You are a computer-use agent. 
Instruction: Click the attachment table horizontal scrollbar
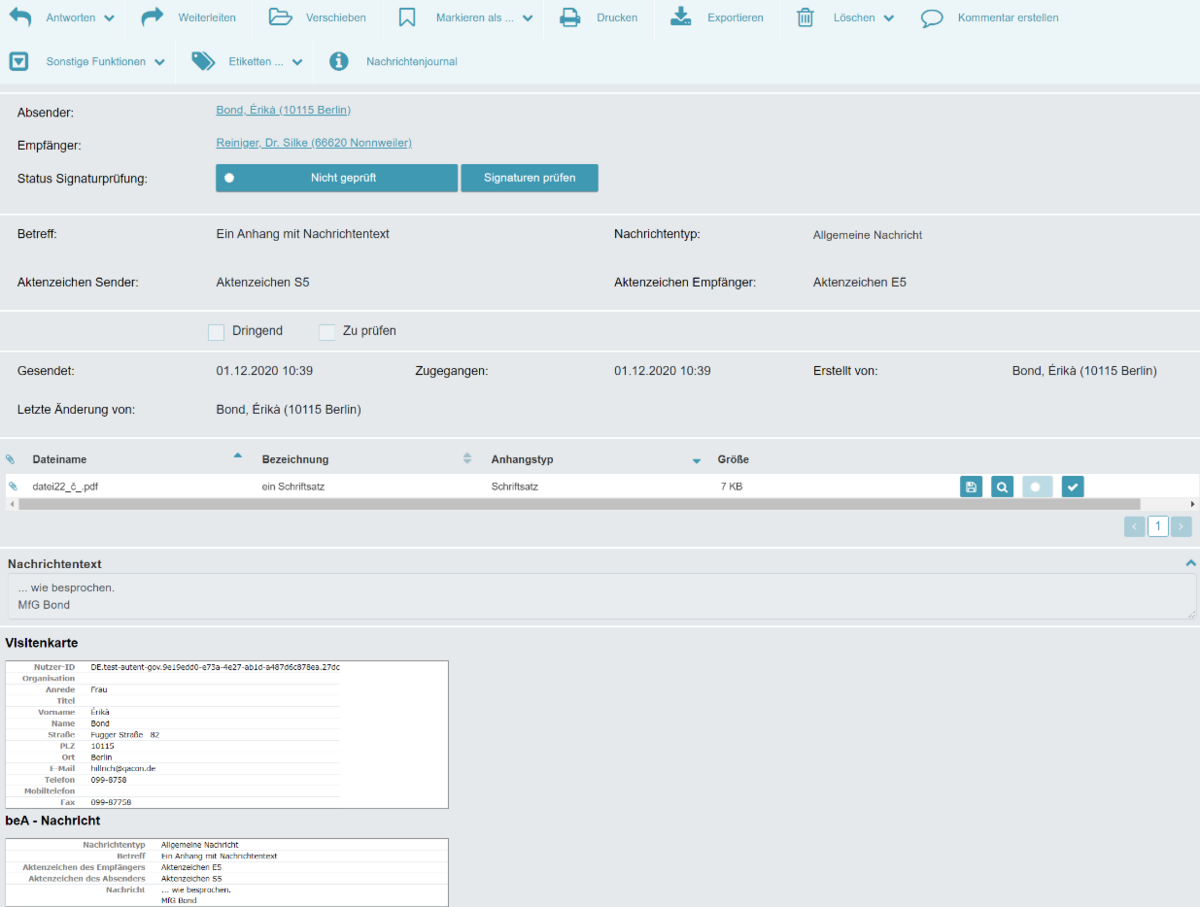click(x=579, y=504)
